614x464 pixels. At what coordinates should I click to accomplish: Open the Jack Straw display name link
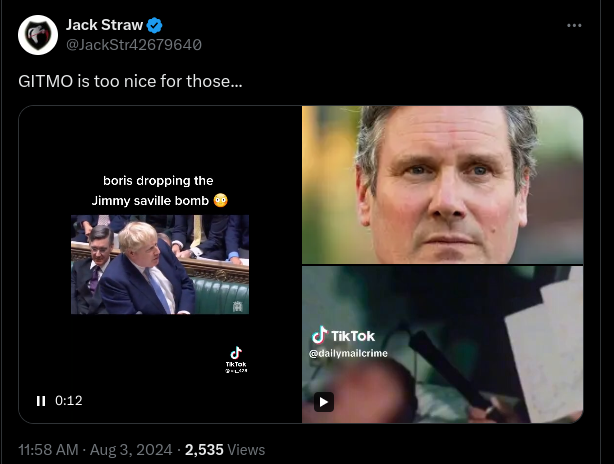click(x=103, y=25)
